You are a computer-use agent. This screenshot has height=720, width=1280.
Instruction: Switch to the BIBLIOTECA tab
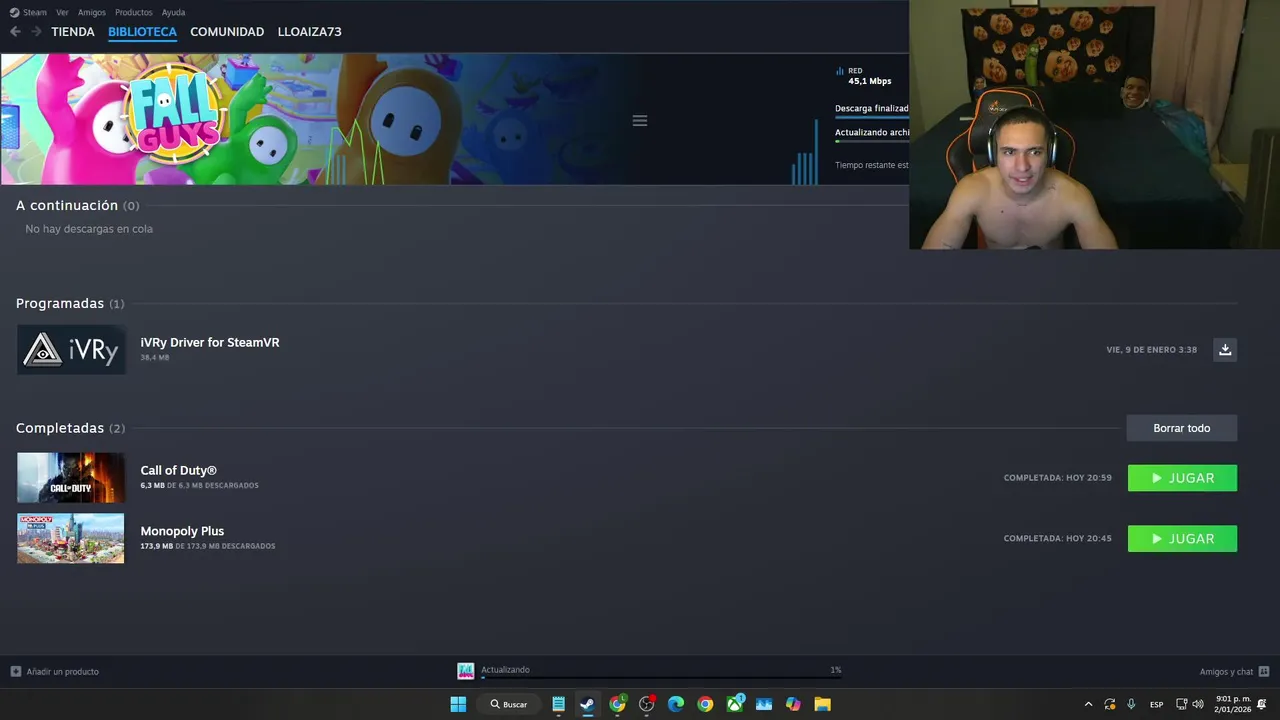point(142,32)
